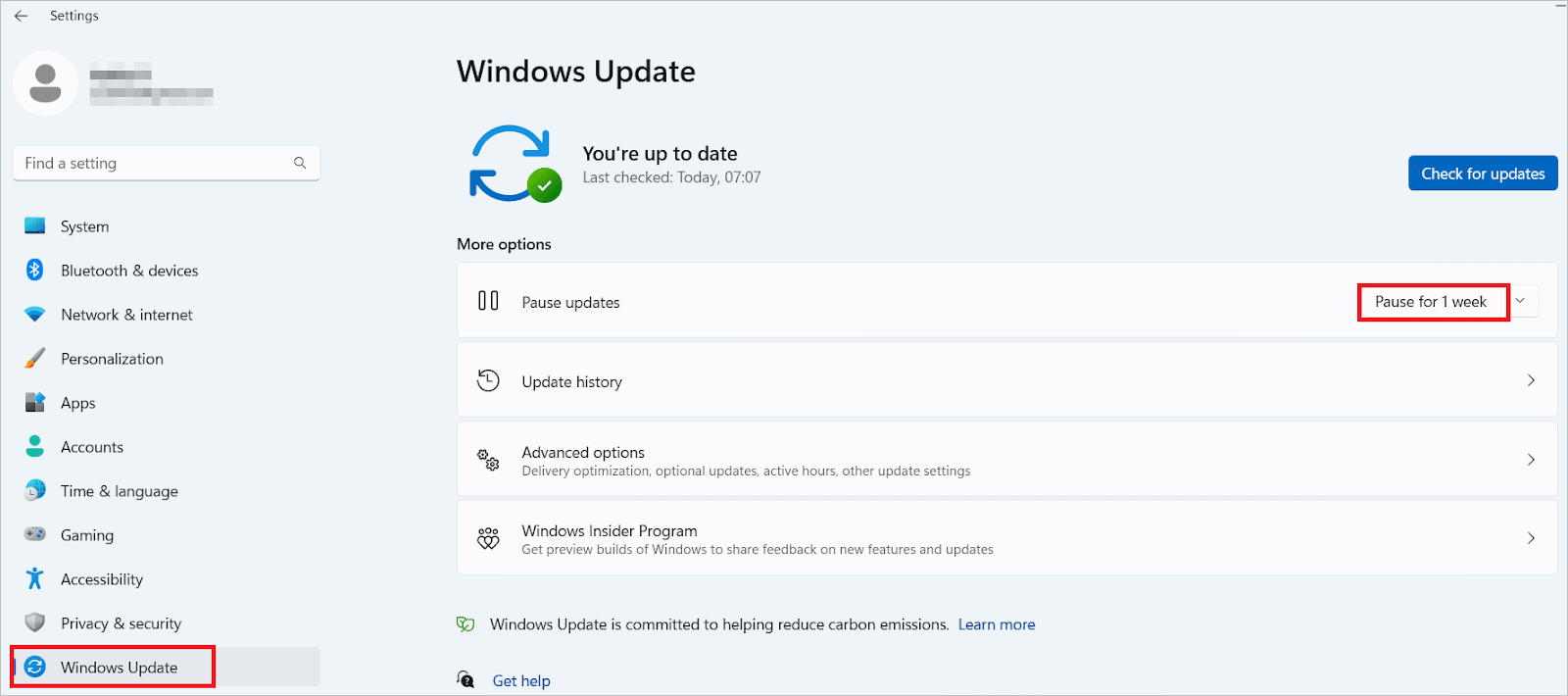Click the user profile avatar

coord(45,83)
